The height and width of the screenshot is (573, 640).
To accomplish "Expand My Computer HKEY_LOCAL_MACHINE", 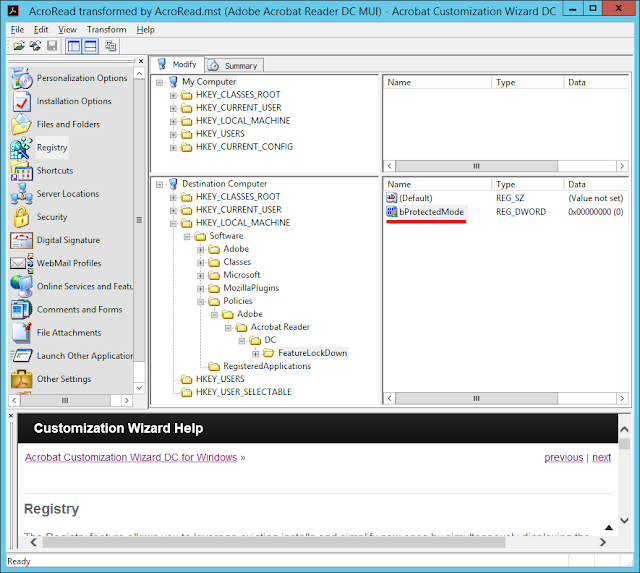I will click(x=173, y=122).
